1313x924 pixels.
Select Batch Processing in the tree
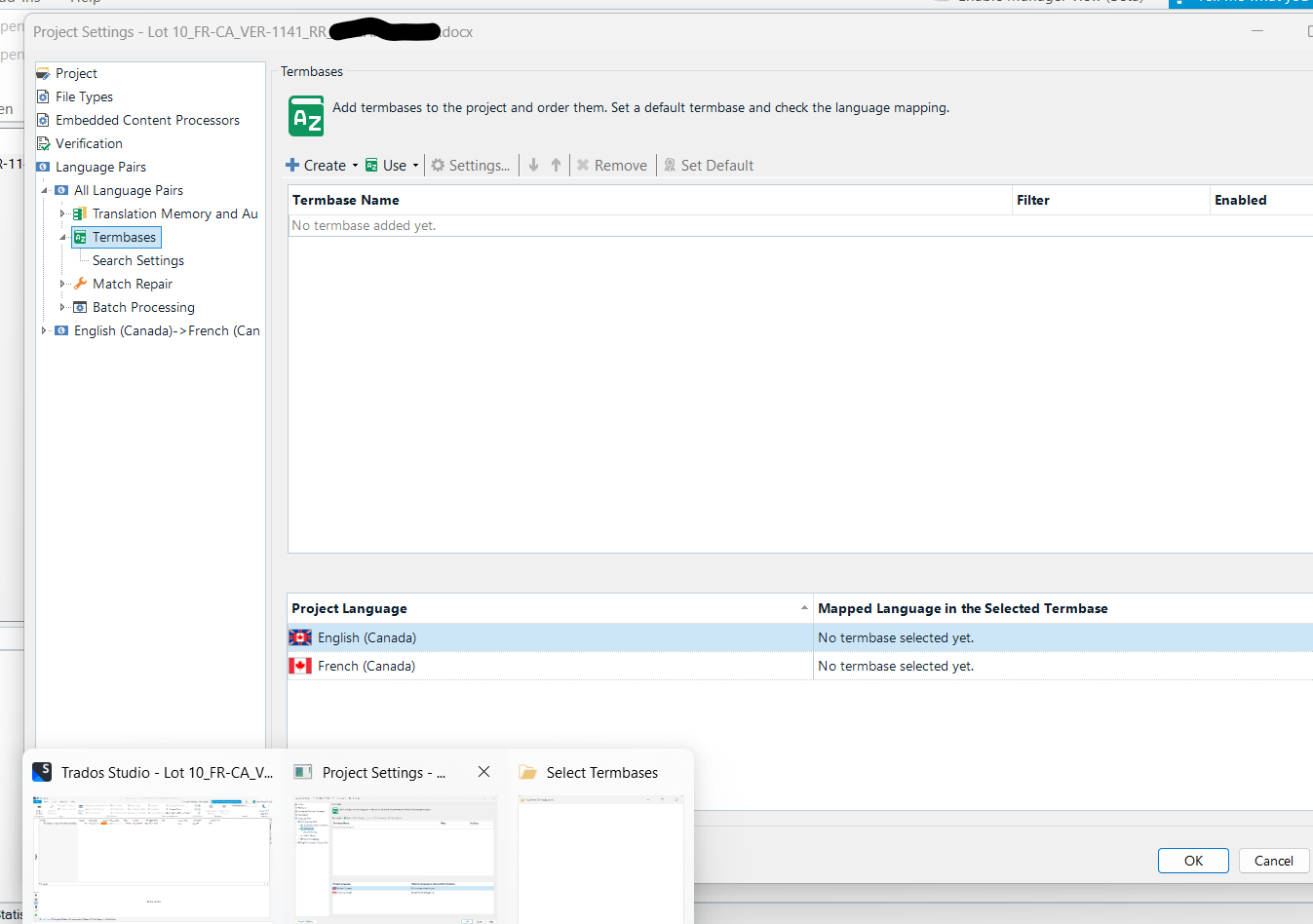pyautogui.click(x=143, y=307)
